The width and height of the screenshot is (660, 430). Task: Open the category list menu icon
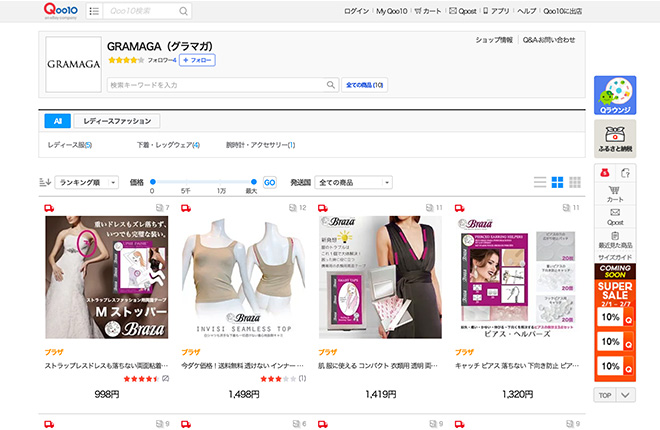pyautogui.click(x=94, y=11)
